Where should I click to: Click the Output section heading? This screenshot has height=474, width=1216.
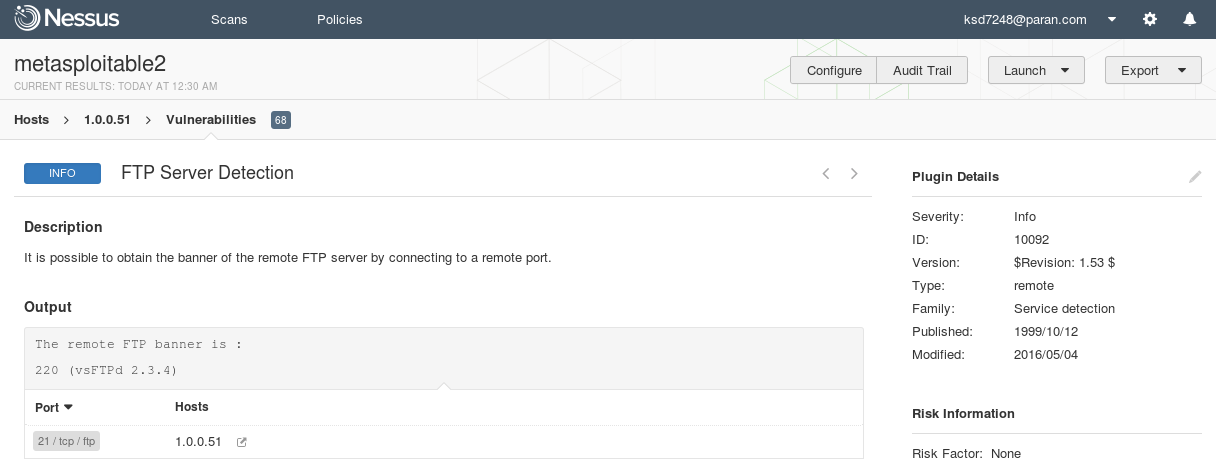(48, 307)
